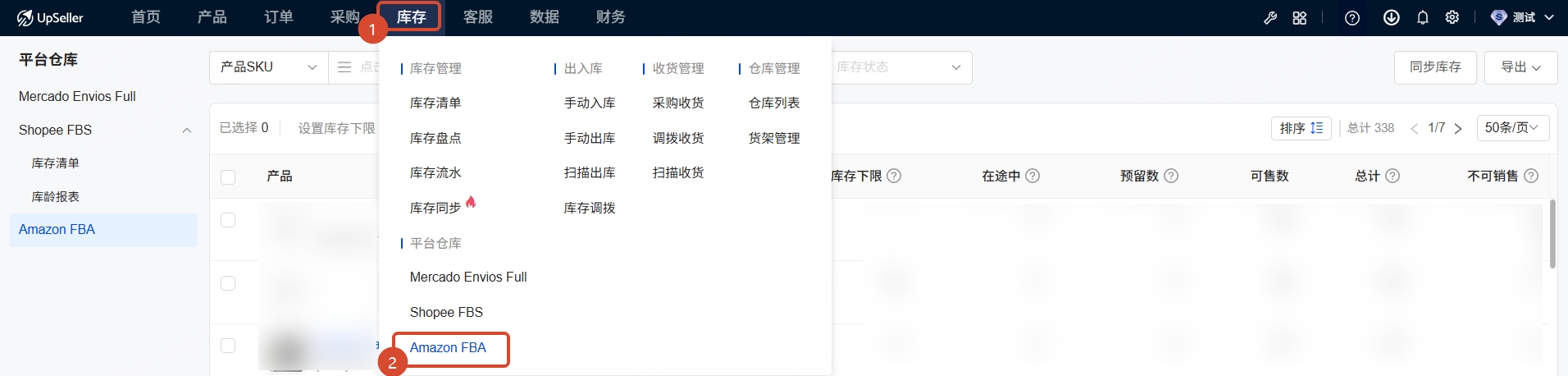This screenshot has height=376, width=1568.
Task: Select Amazon FBA in dropdown menu
Action: (449, 348)
